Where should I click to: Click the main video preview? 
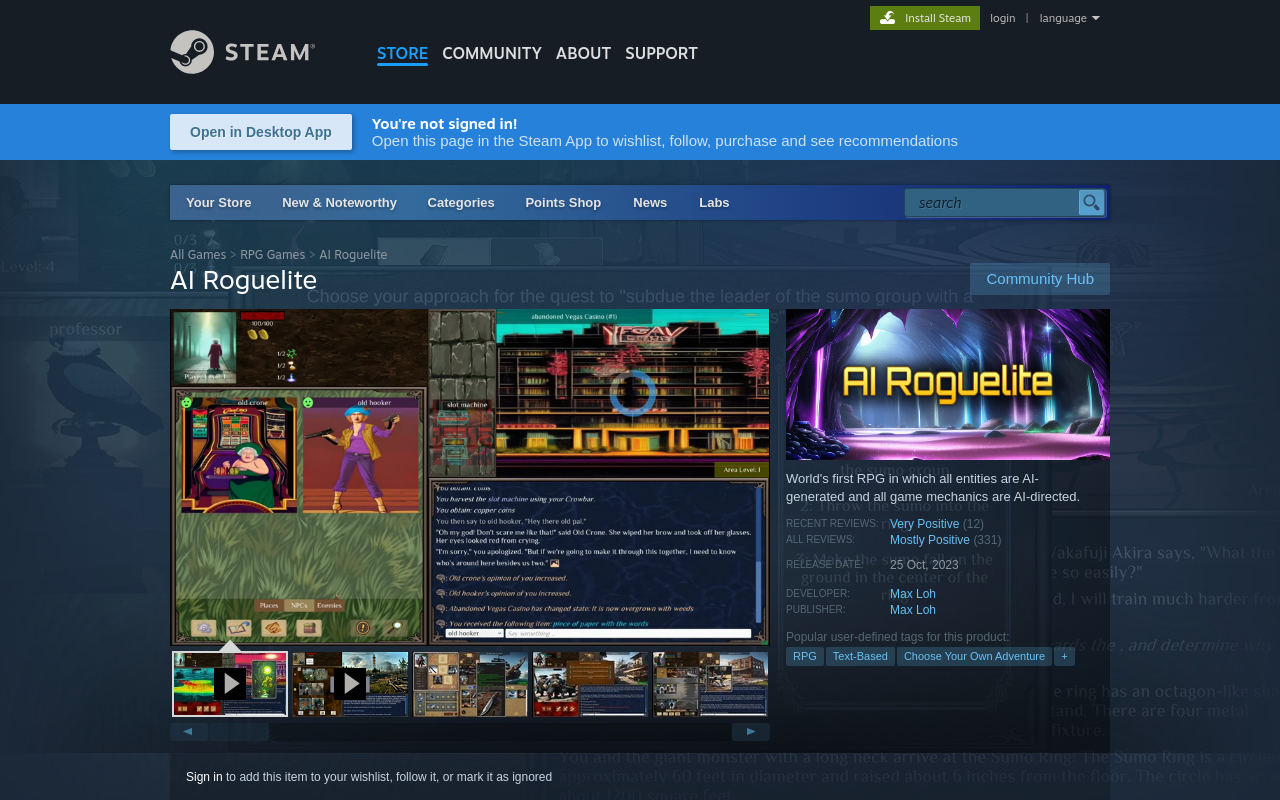pos(470,477)
